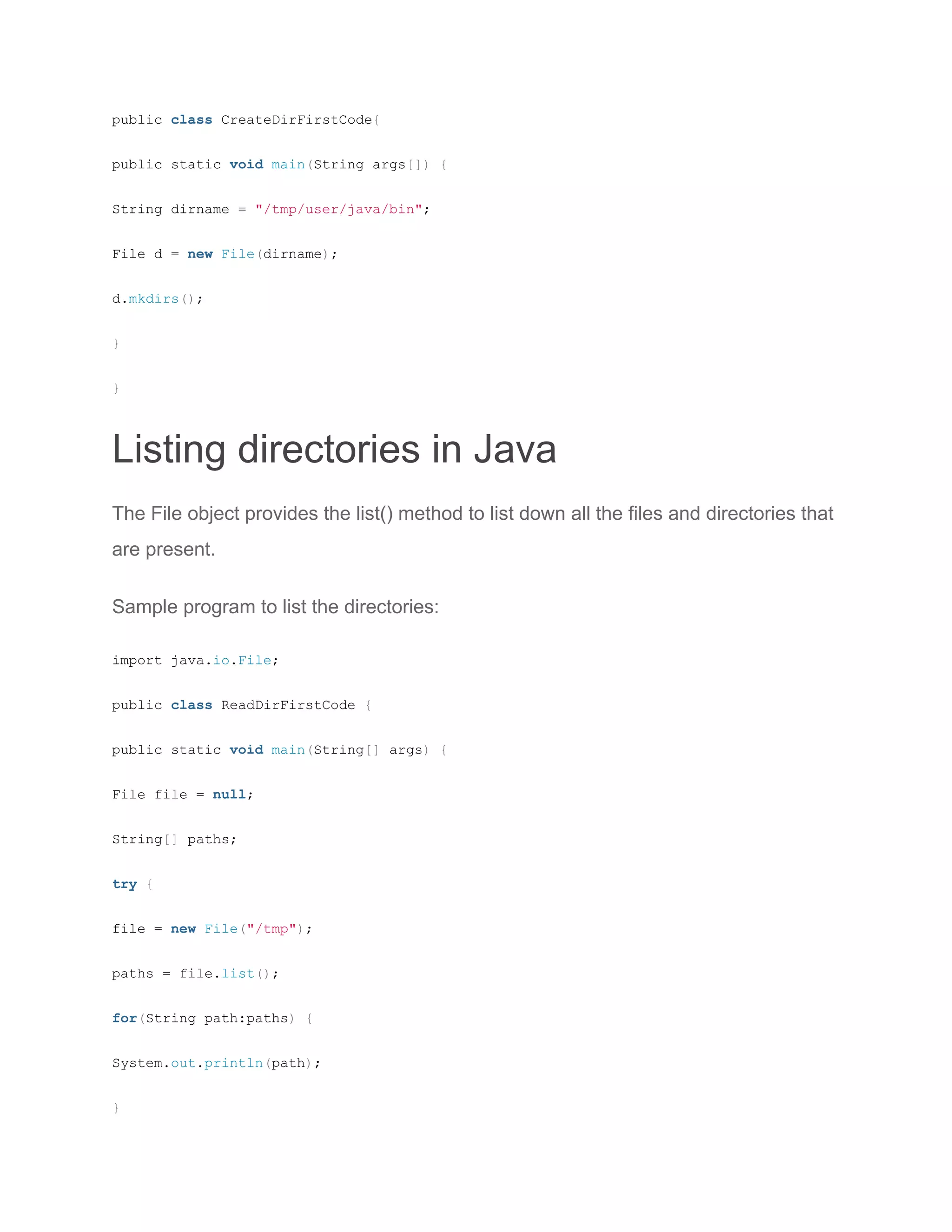Click the 'File file = null' line
Viewport: 952px width, 1232px height.
pos(182,795)
